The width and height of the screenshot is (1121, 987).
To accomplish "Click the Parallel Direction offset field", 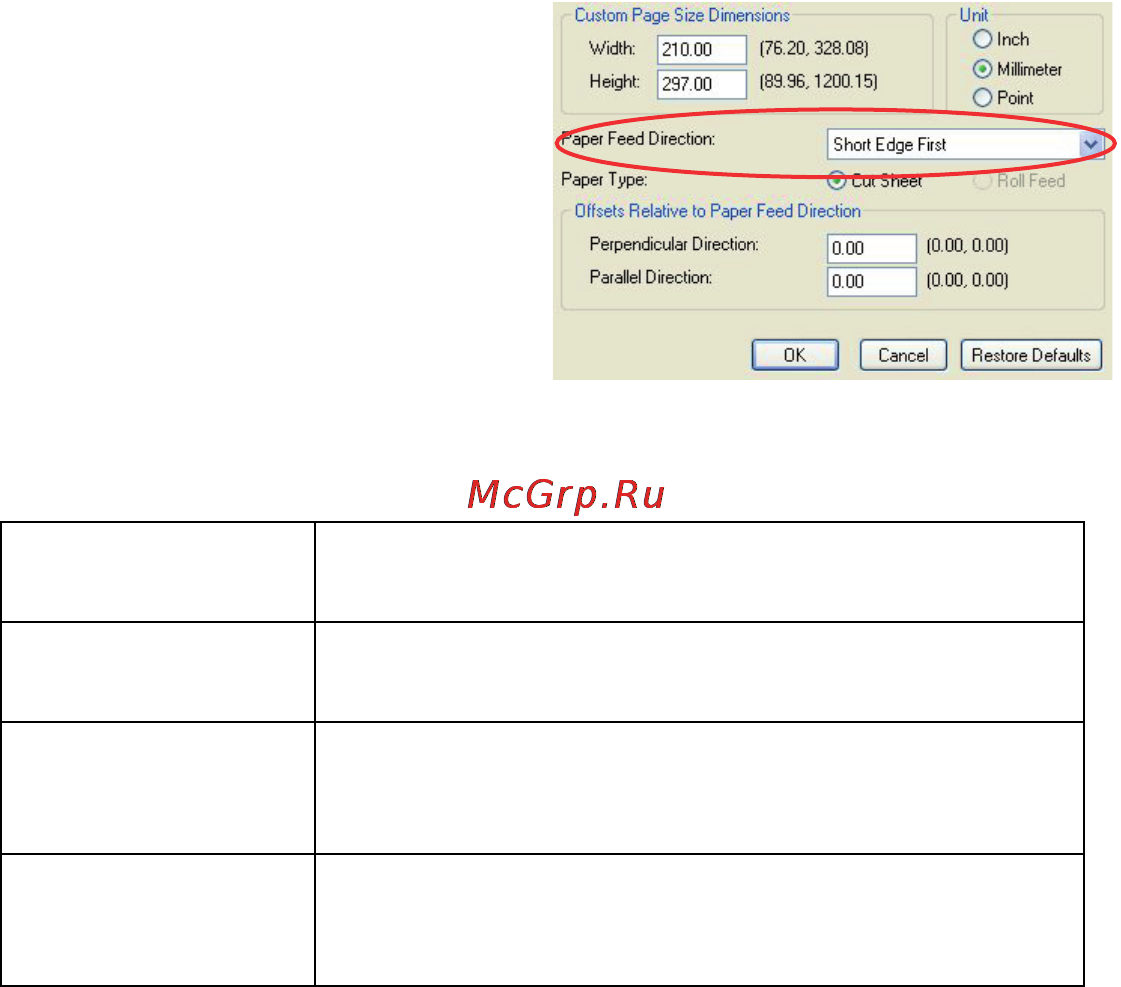I will [871, 281].
